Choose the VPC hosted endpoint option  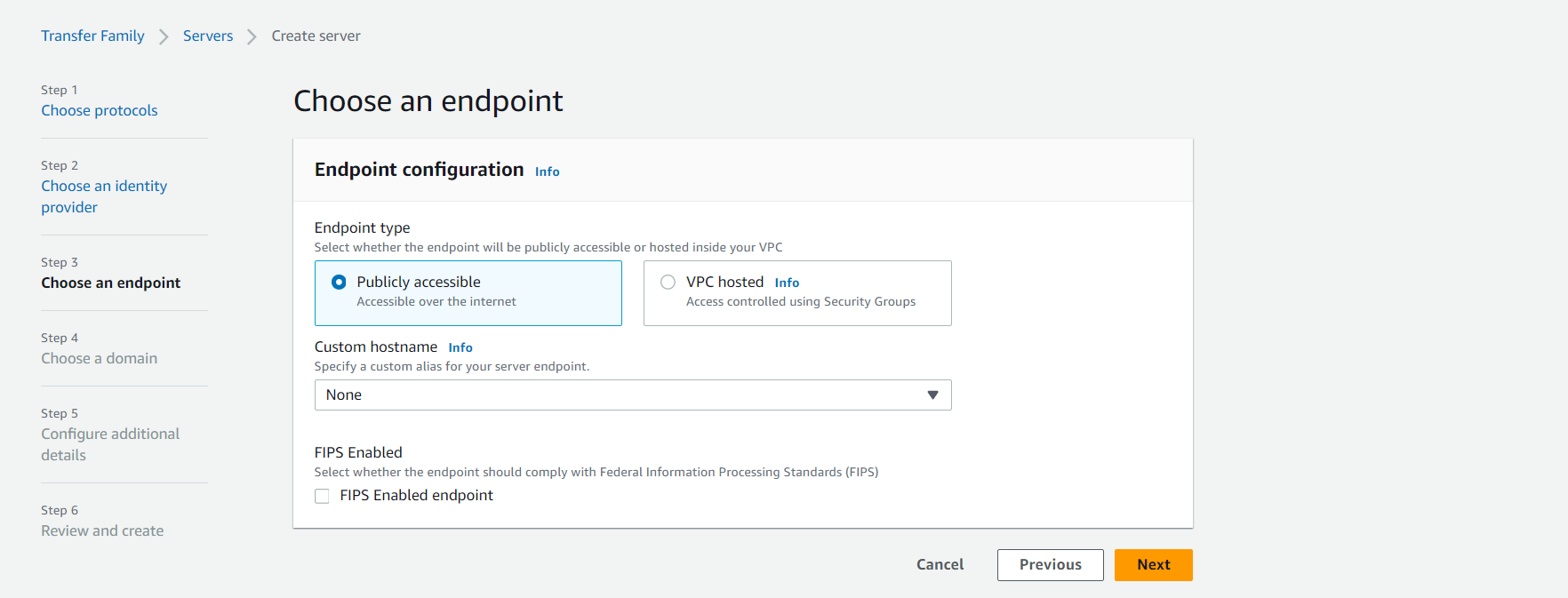[668, 282]
